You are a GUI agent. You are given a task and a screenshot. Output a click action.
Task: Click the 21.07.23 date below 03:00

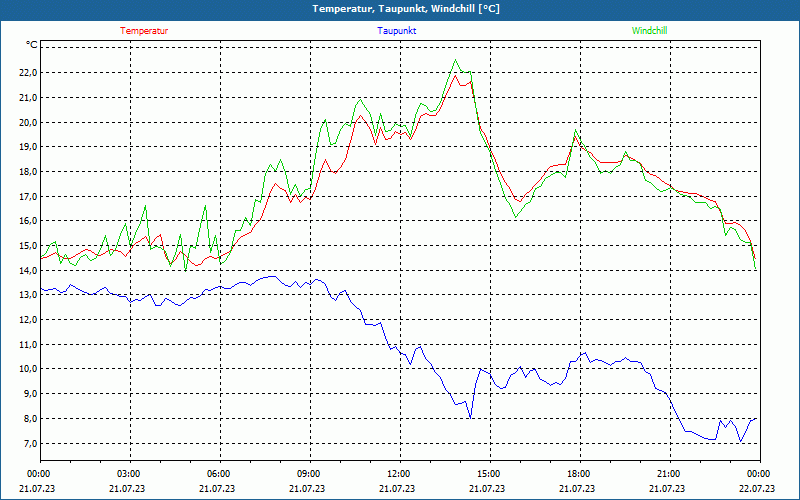click(x=127, y=488)
